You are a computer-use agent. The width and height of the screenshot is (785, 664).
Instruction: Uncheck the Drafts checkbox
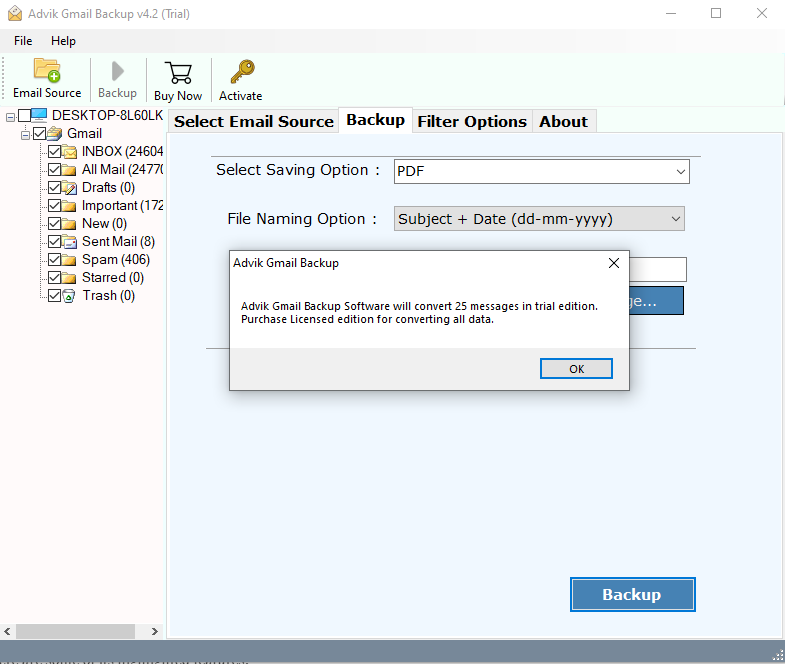point(55,188)
